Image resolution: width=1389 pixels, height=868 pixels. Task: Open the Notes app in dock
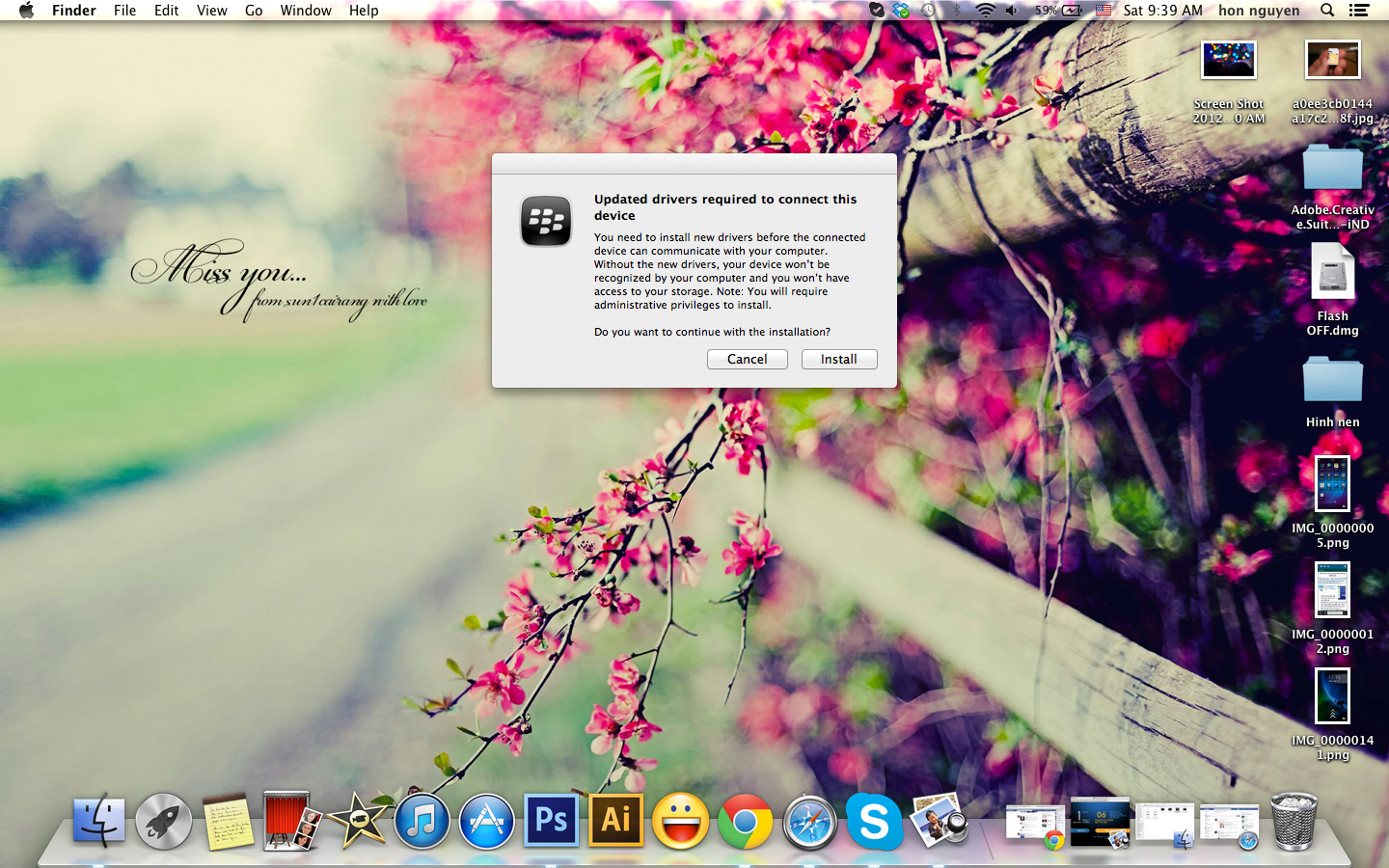[x=229, y=822]
